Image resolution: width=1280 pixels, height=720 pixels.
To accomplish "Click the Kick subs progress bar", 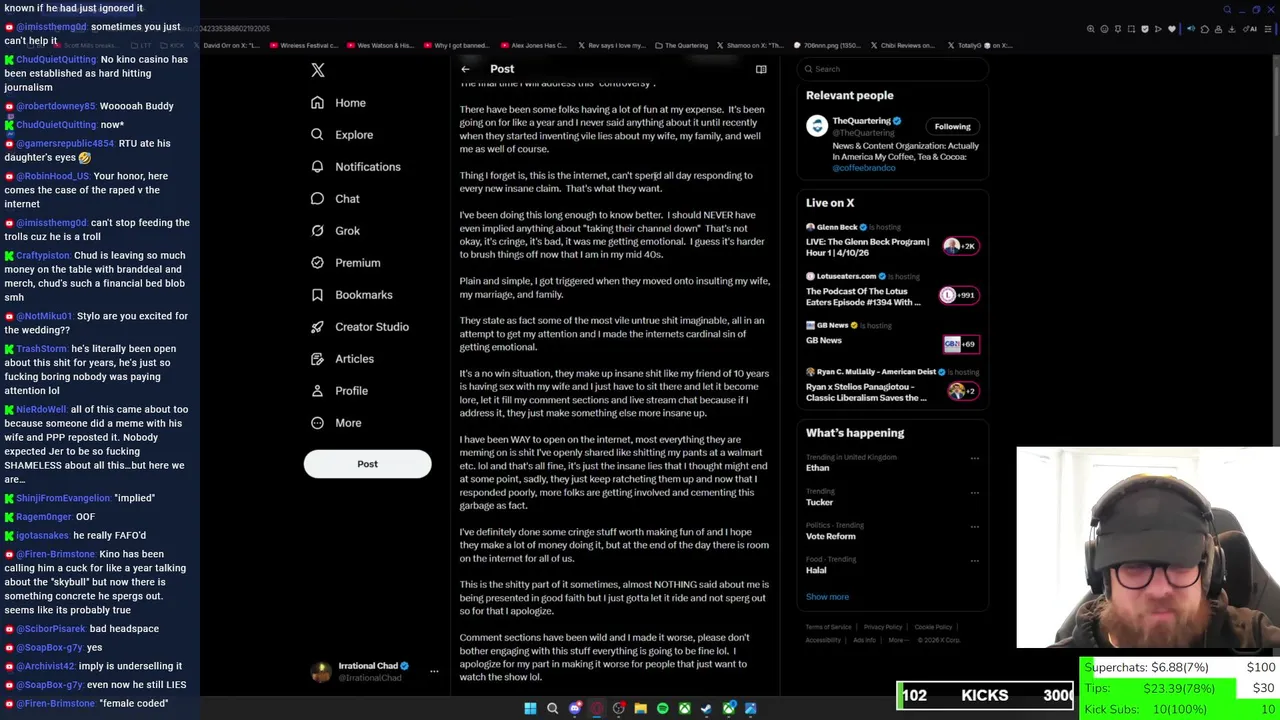I will click(1180, 709).
